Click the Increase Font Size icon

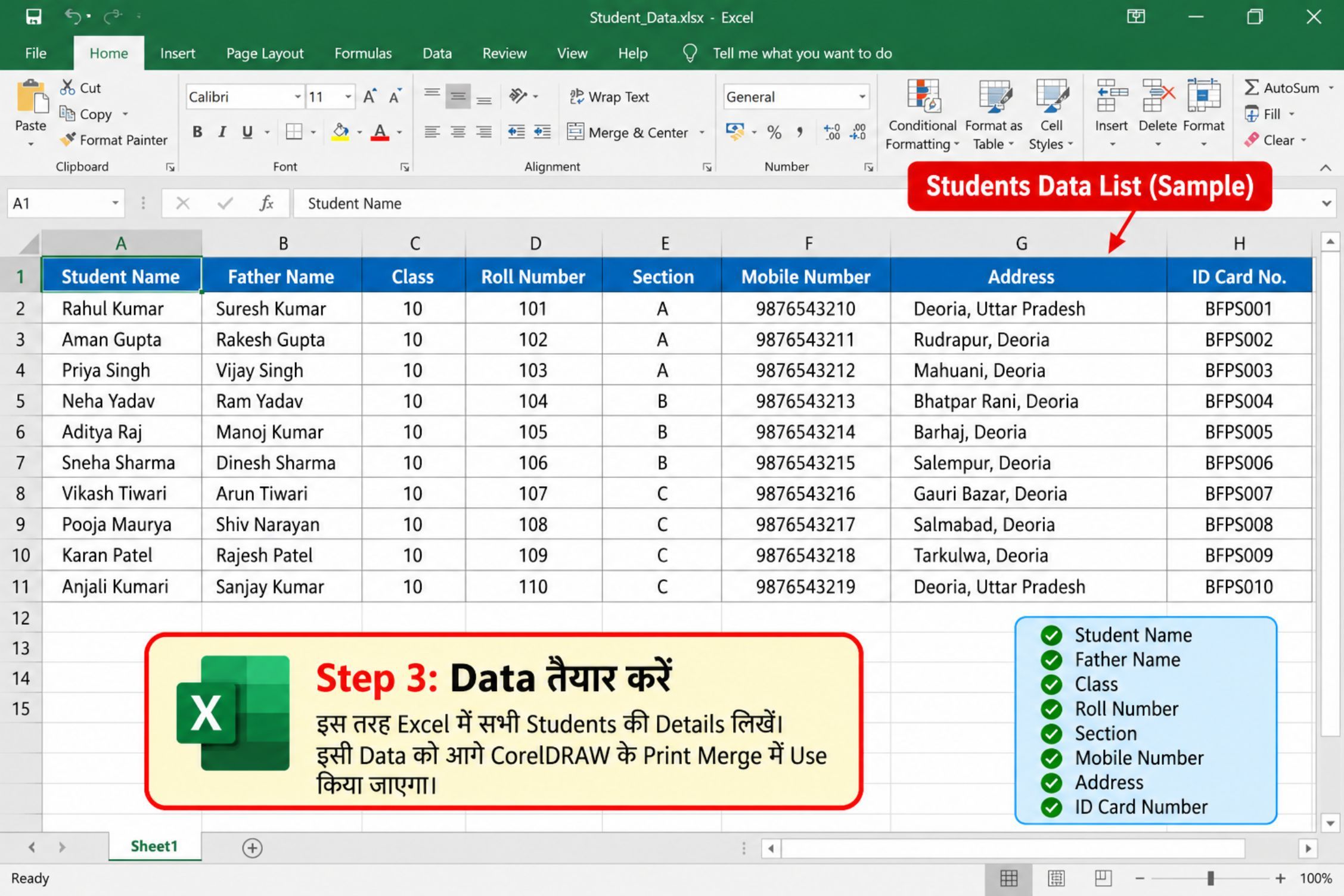tap(370, 97)
